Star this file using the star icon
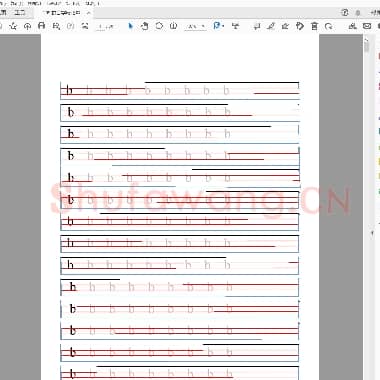380x380 pixels. pyautogui.click(x=13, y=26)
